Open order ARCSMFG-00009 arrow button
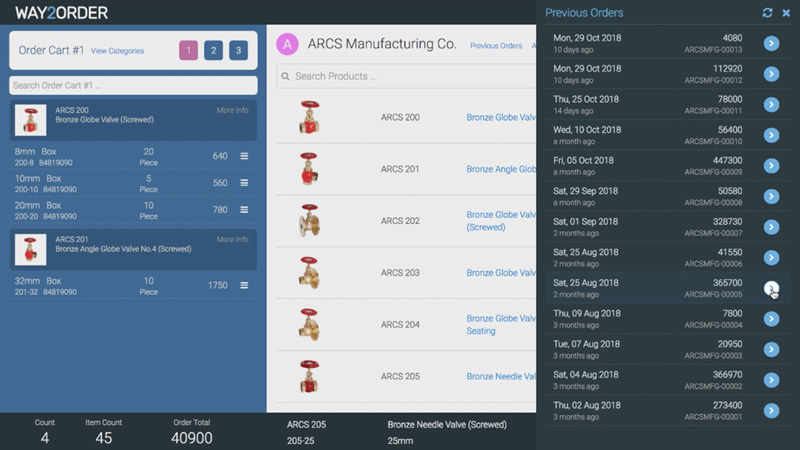 771,166
